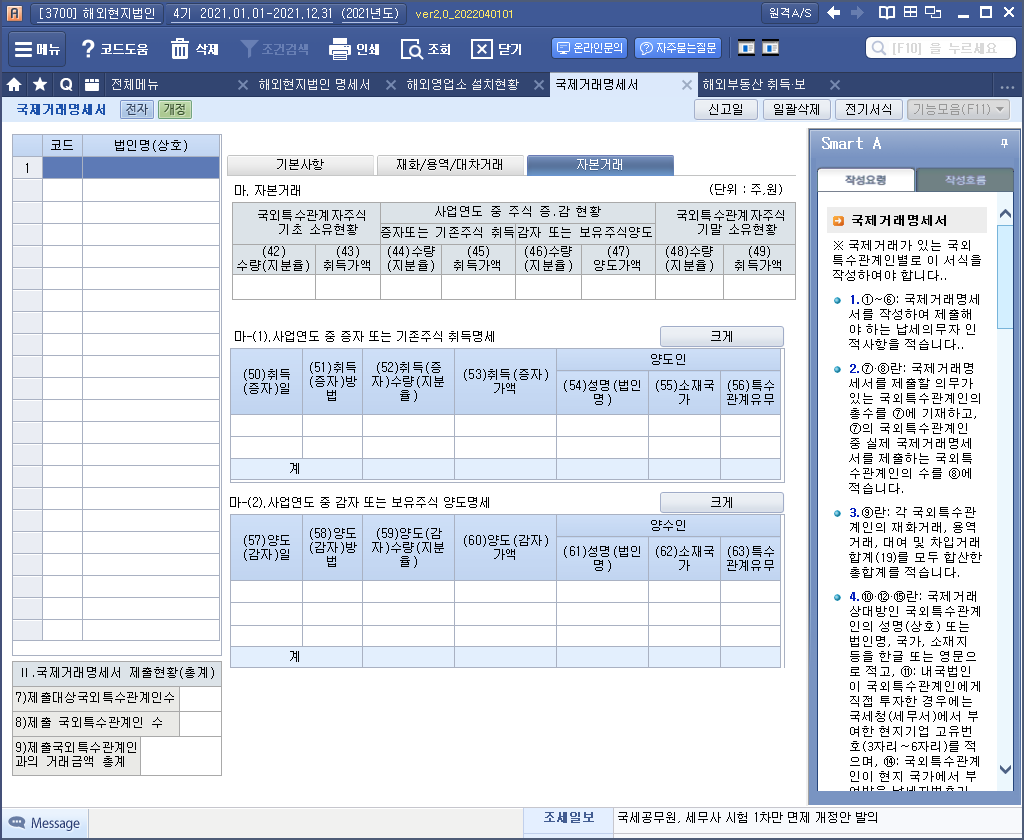Click 크게 button for 양도명세 table

click(x=722, y=502)
